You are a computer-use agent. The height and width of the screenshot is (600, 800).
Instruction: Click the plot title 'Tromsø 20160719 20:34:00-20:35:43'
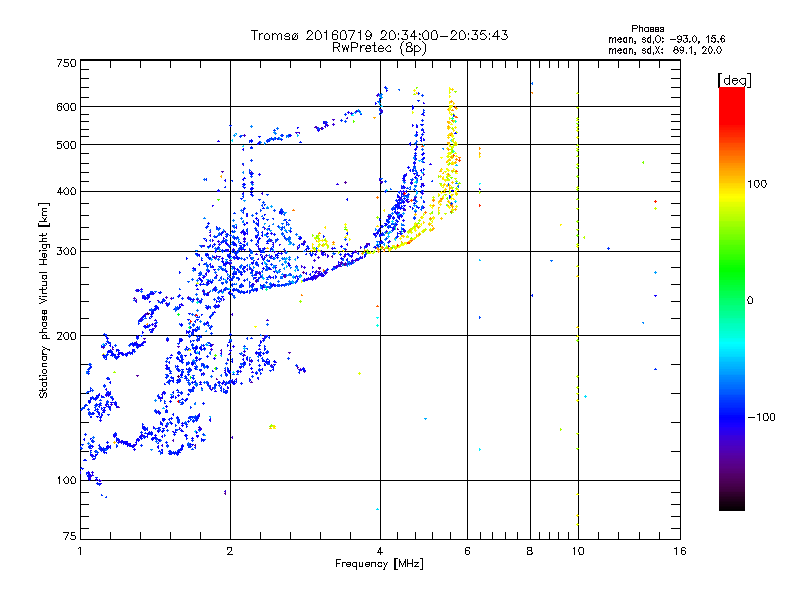379,35
